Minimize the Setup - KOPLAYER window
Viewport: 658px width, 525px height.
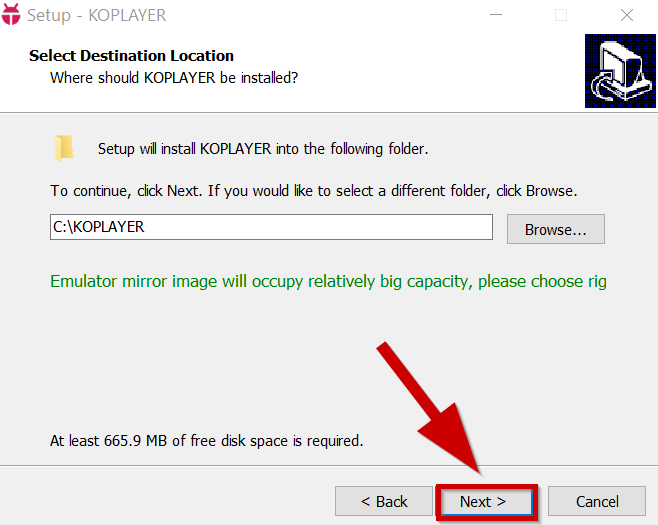[x=496, y=15]
